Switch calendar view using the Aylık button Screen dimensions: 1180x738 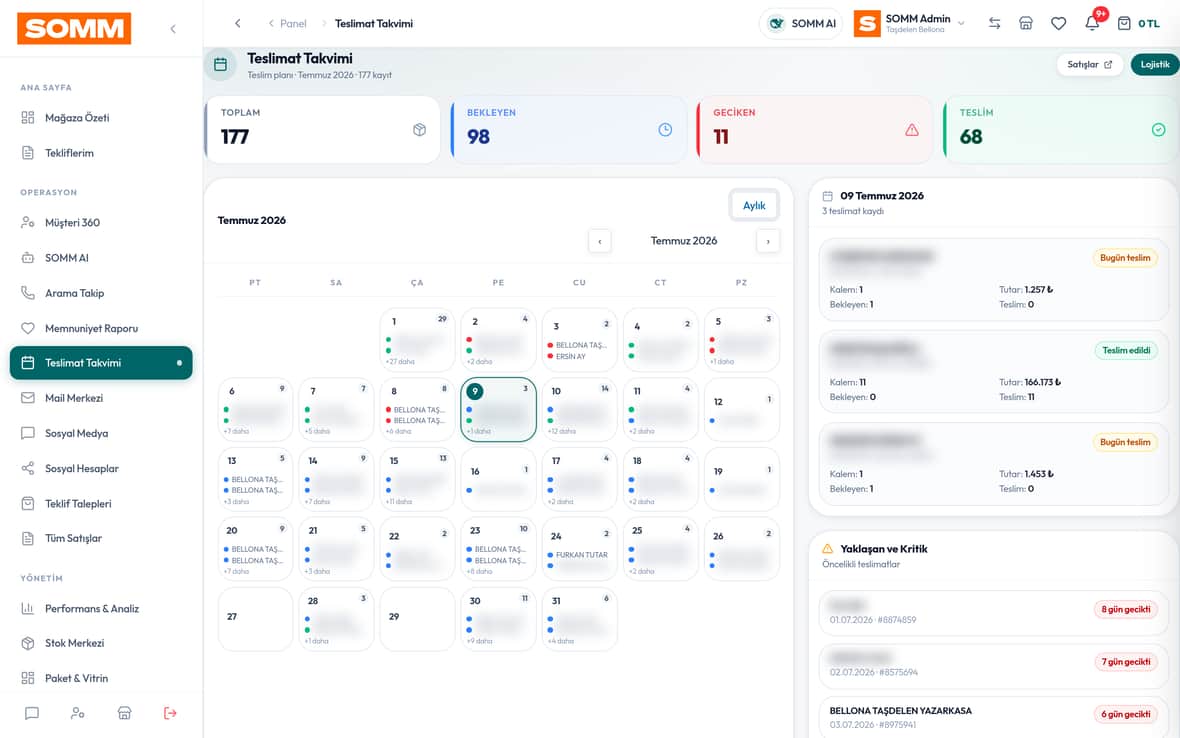754,205
